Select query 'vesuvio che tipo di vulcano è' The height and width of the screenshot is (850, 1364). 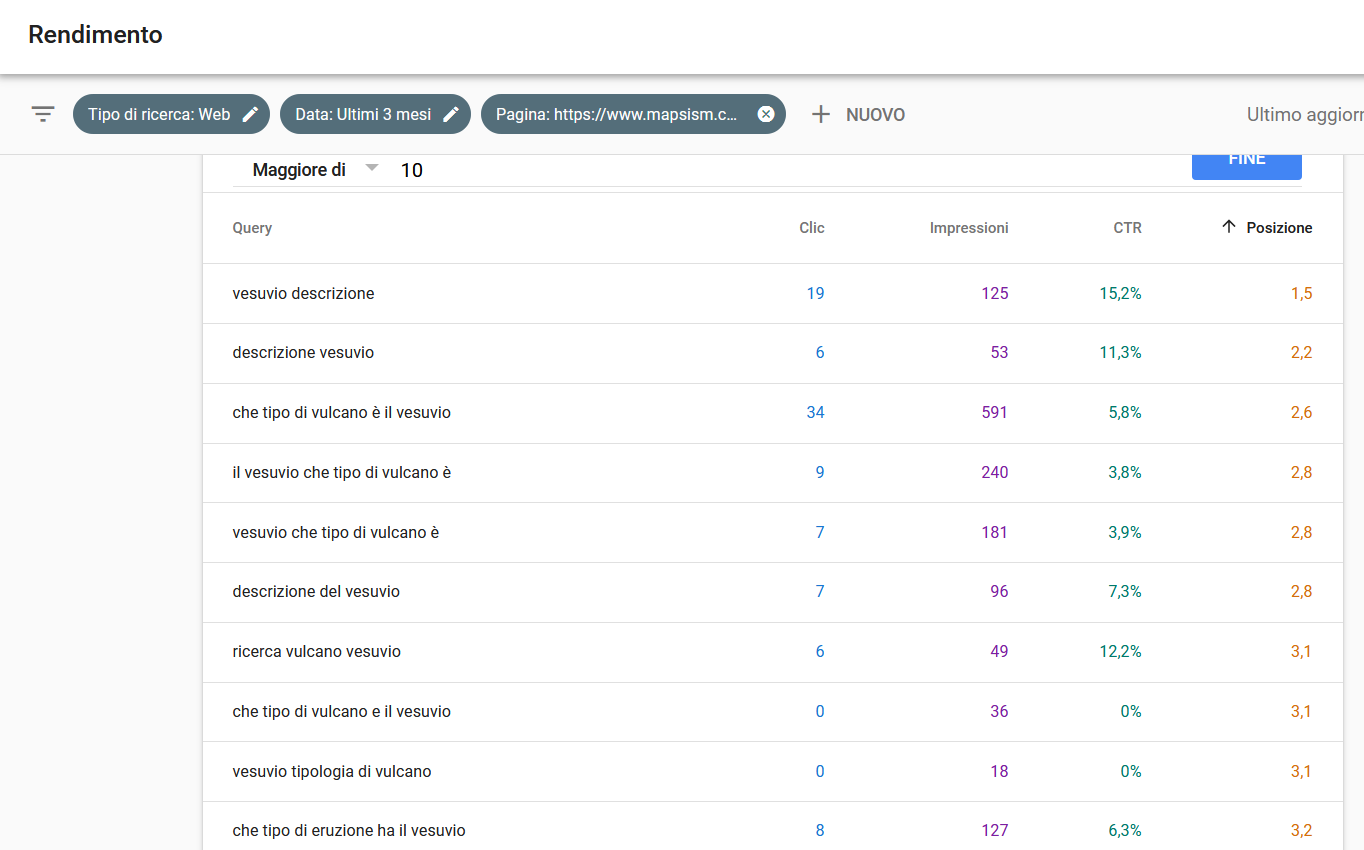335,532
